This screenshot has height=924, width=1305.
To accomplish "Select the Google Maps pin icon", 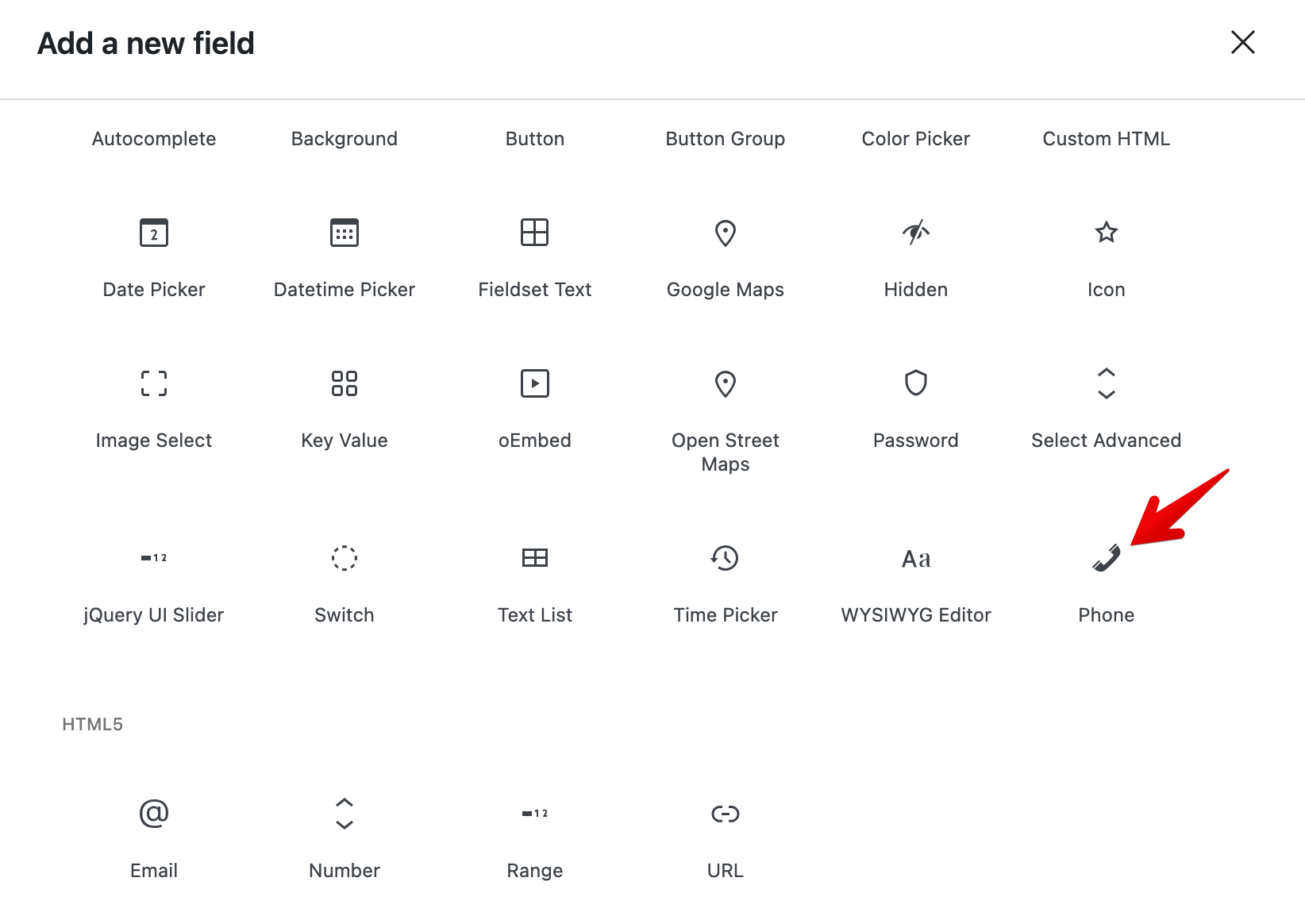I will (x=725, y=233).
